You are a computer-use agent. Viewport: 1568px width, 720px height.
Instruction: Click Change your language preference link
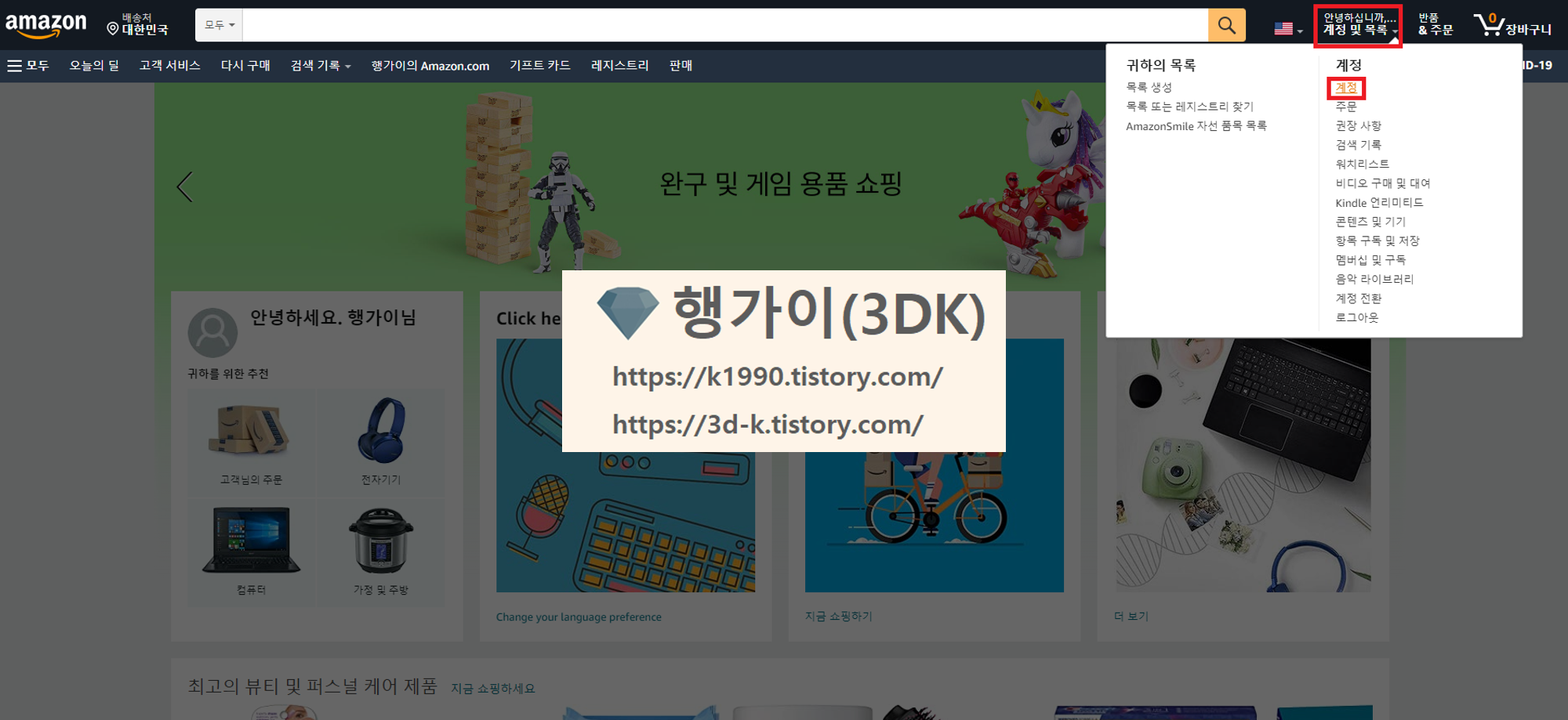(x=579, y=617)
